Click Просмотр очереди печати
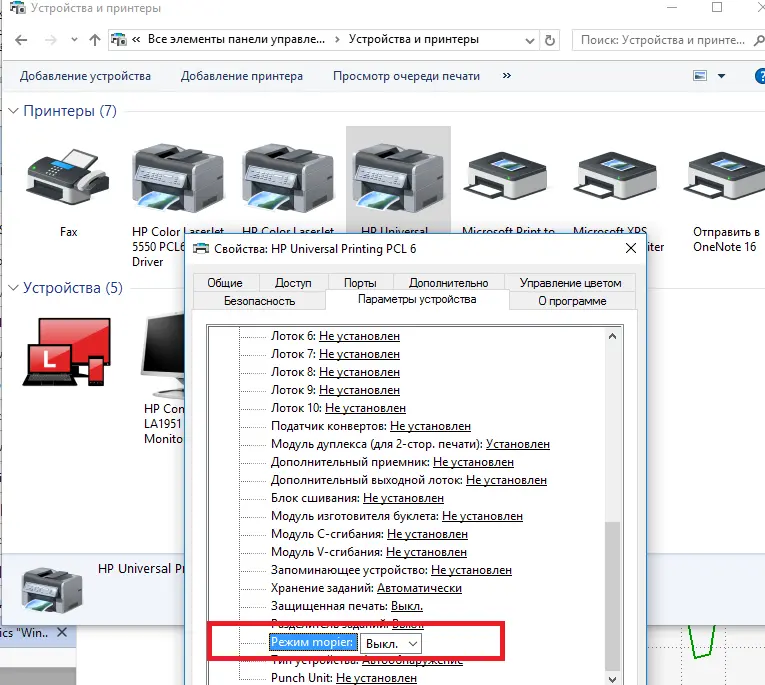Screen dimensions: 765x685 [406, 76]
